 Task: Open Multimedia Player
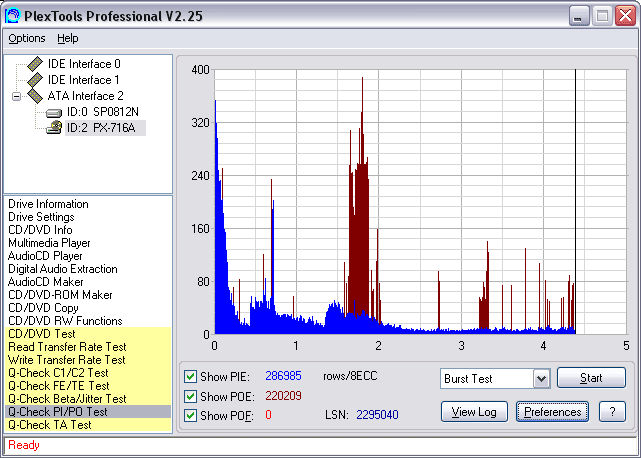49,243
